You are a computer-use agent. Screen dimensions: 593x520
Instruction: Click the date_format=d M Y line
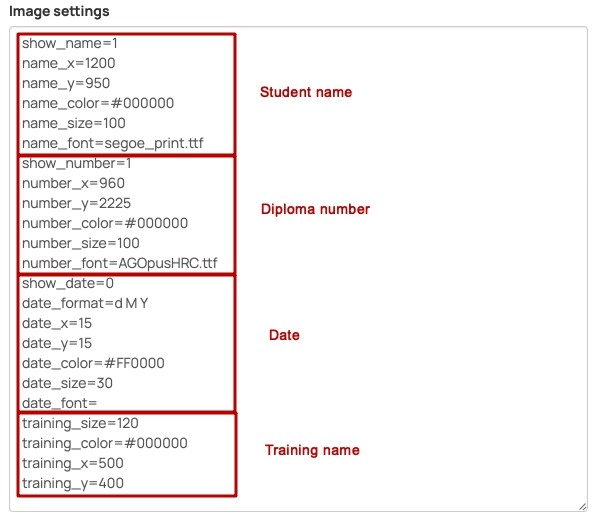click(85, 303)
